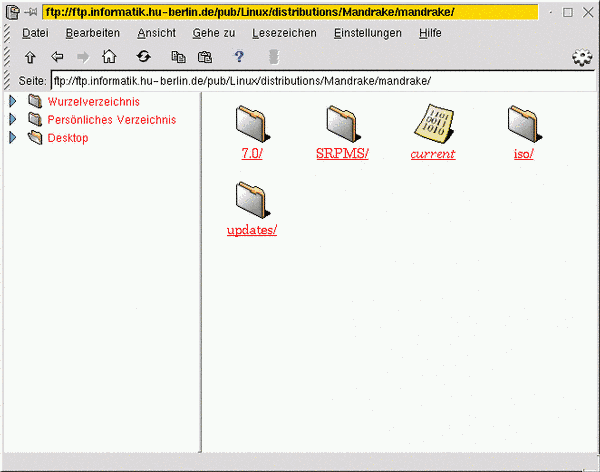The width and height of the screenshot is (600, 472).
Task: Toggle the sticky pin in the title bar
Action: (32, 12)
